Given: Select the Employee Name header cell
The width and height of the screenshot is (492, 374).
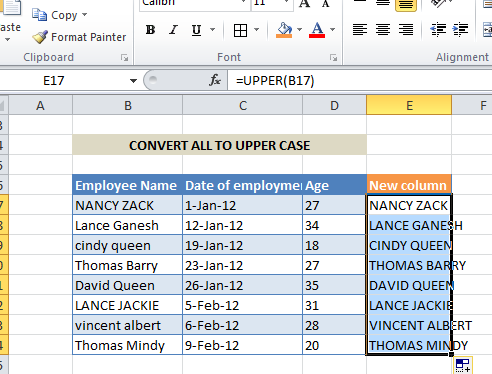Looking at the screenshot, I should (128, 185).
